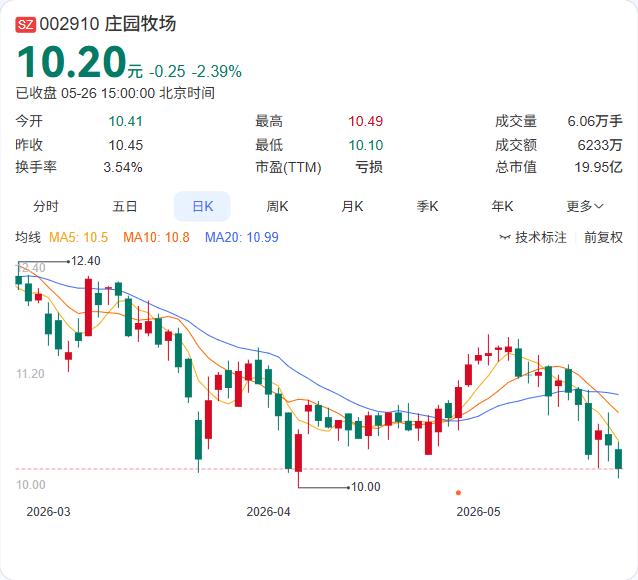
Task: Click the 今开 opening price 10.41
Action: [126, 121]
